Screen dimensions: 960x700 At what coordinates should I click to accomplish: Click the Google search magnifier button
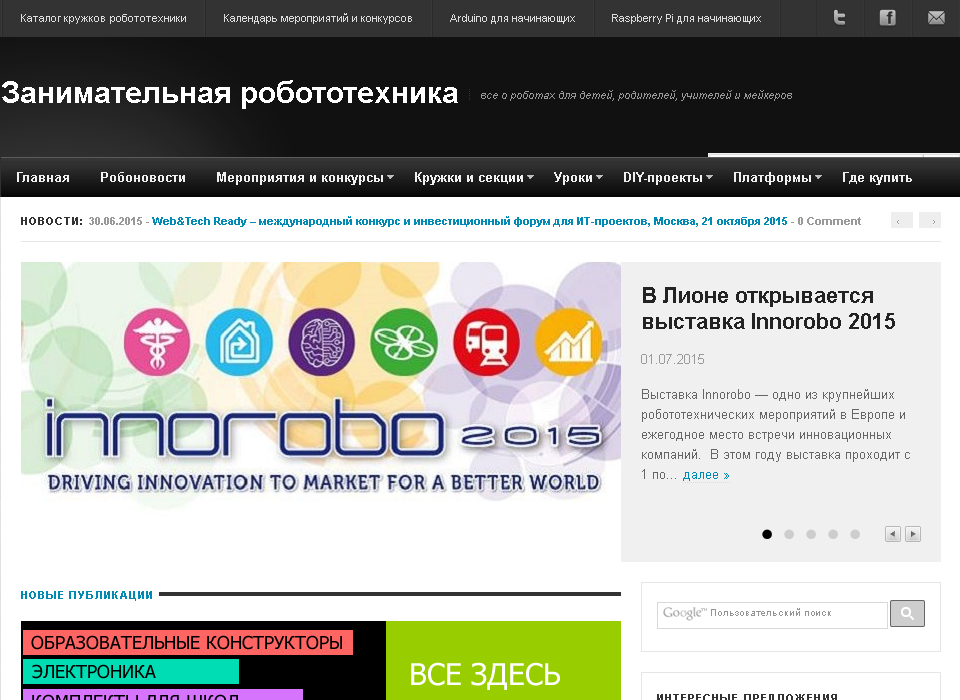(x=907, y=613)
